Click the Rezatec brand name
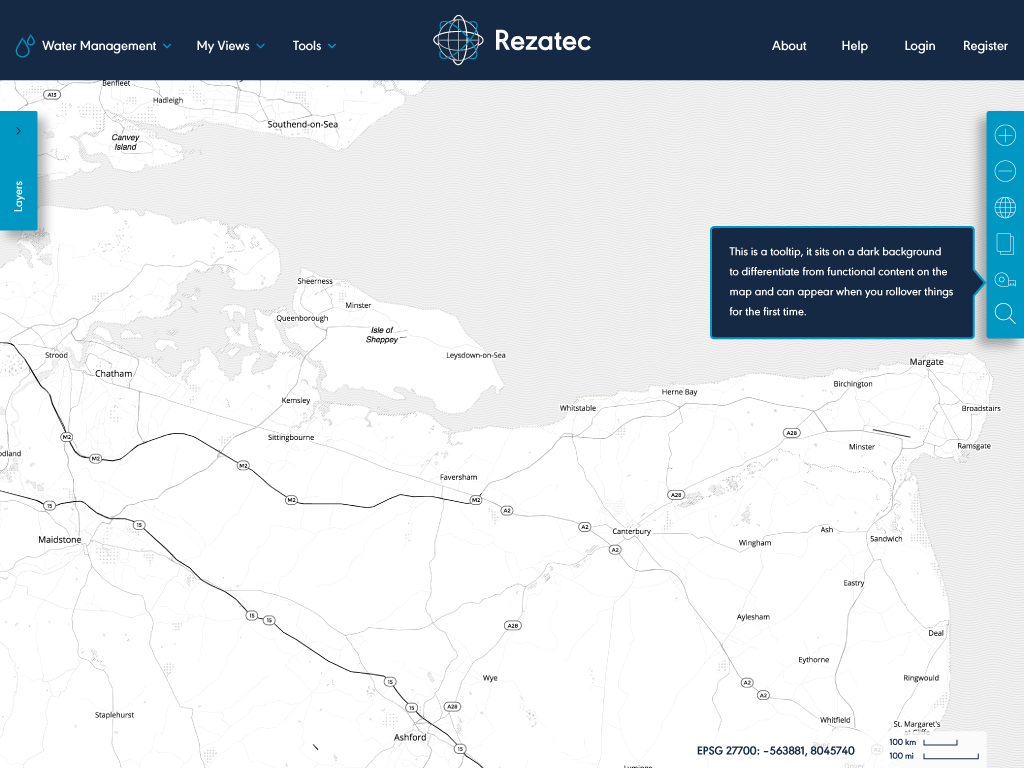Image resolution: width=1024 pixels, height=768 pixels. 543,40
